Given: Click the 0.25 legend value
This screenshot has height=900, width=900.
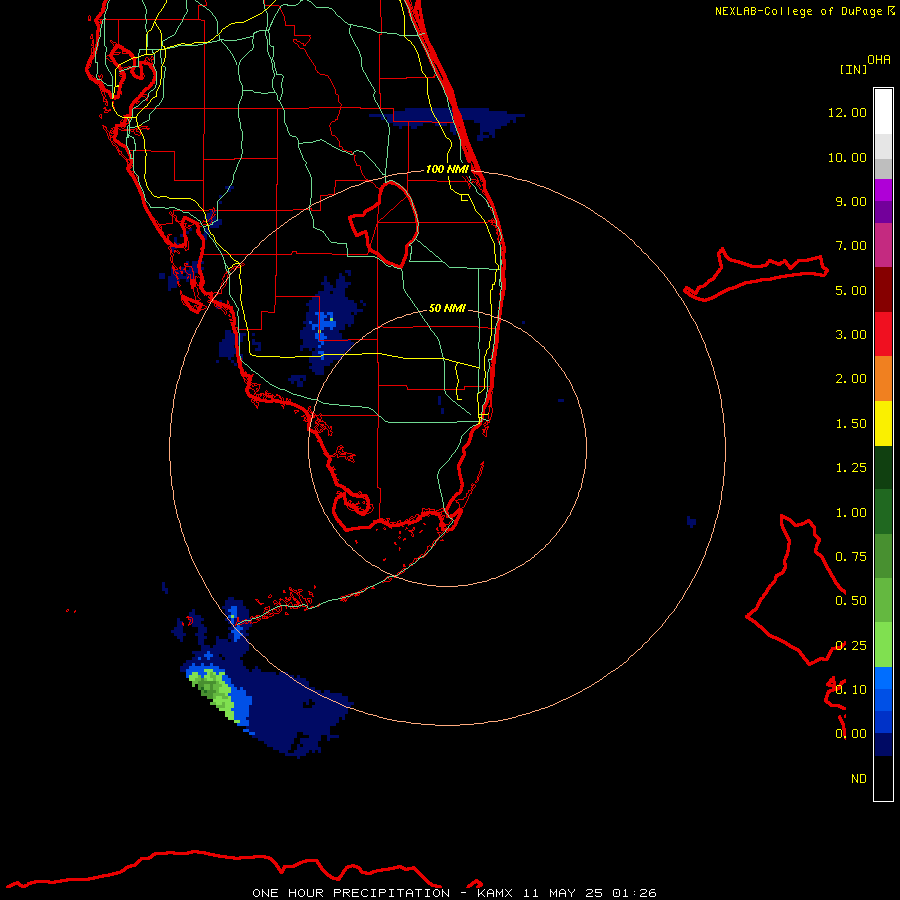Looking at the screenshot, I should (x=851, y=646).
